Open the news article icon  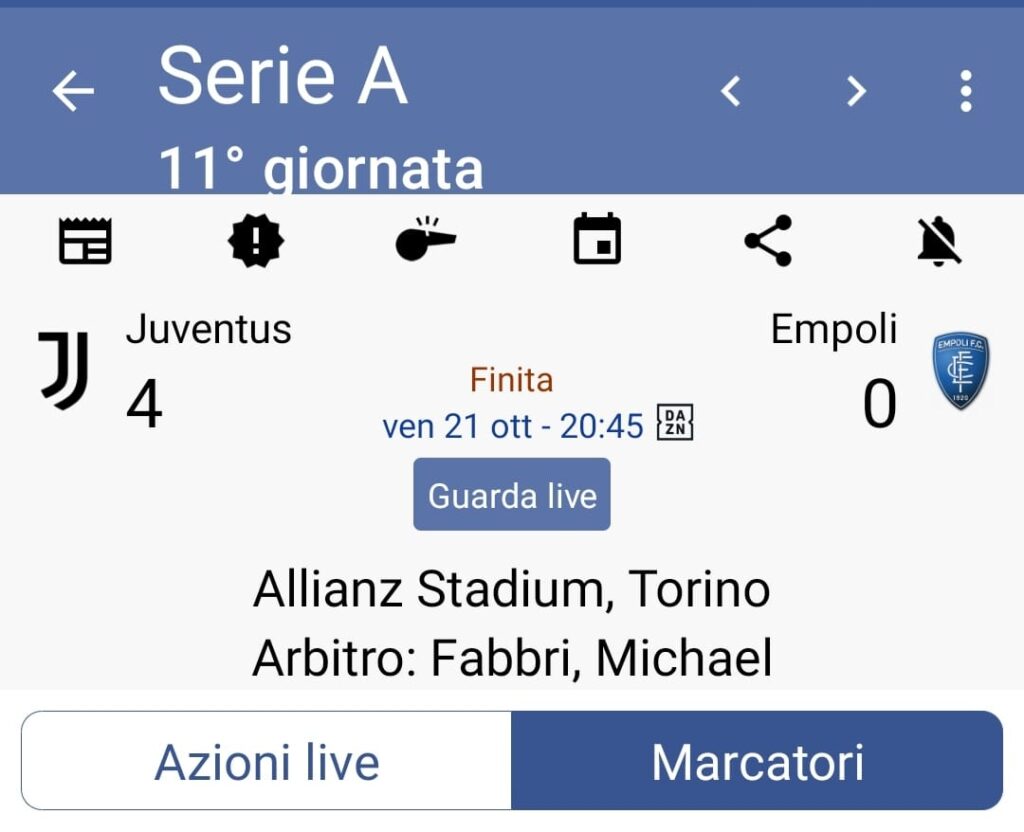[x=85, y=241]
